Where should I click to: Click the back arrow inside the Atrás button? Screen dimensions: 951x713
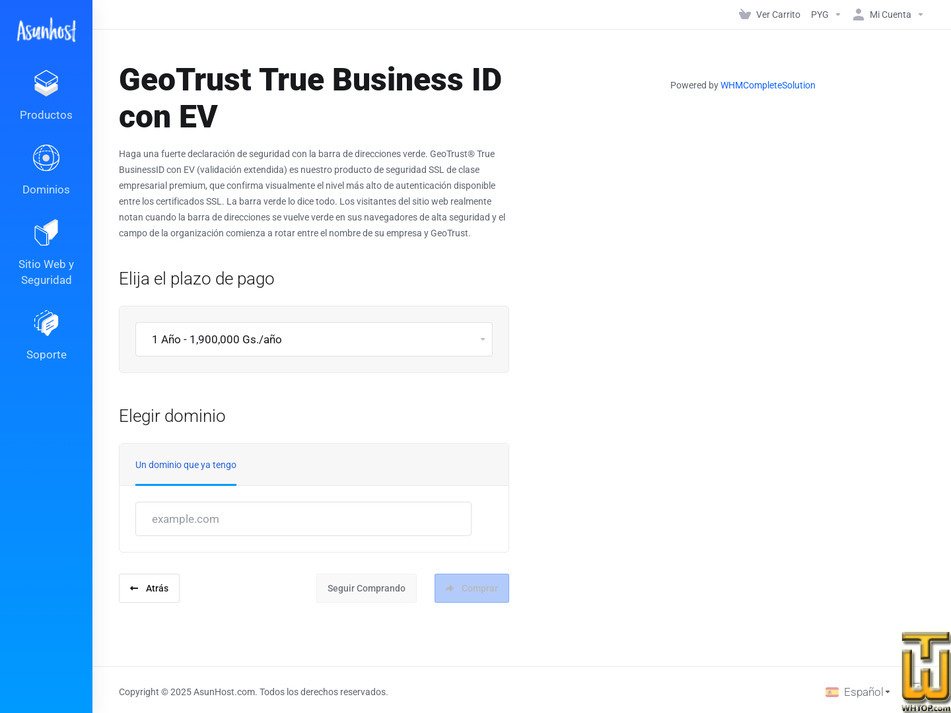point(135,588)
